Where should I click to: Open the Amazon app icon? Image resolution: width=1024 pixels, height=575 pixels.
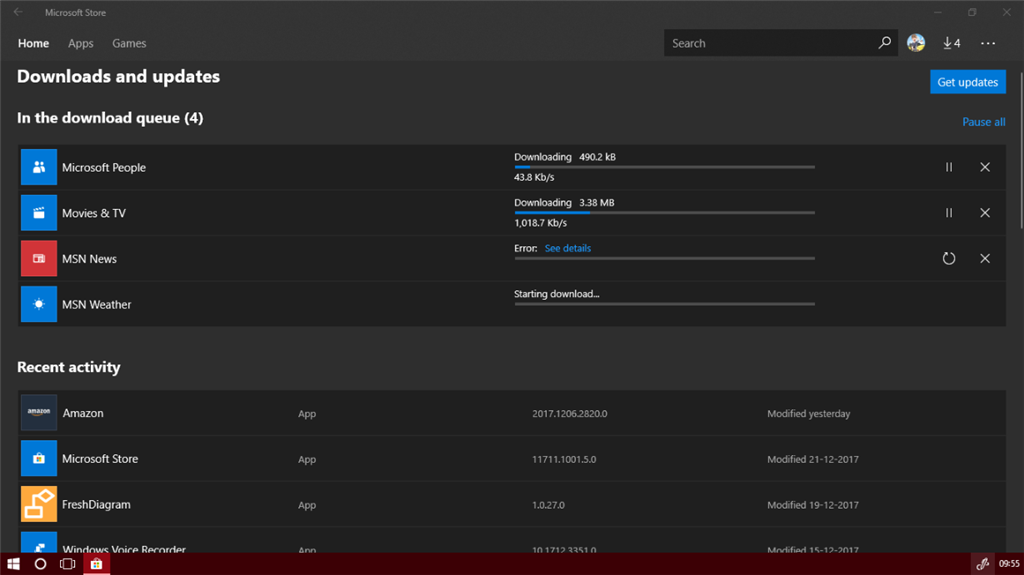click(x=39, y=413)
